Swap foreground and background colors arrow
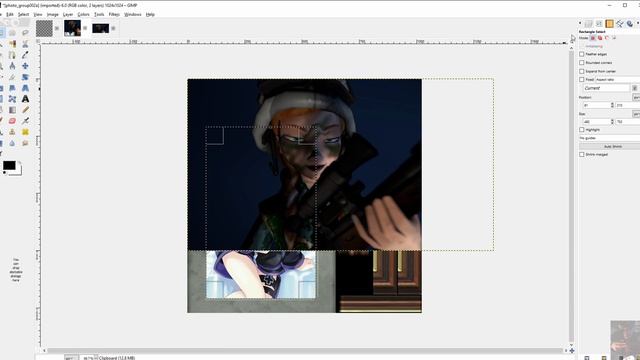640x360 pixels. [x=19, y=162]
